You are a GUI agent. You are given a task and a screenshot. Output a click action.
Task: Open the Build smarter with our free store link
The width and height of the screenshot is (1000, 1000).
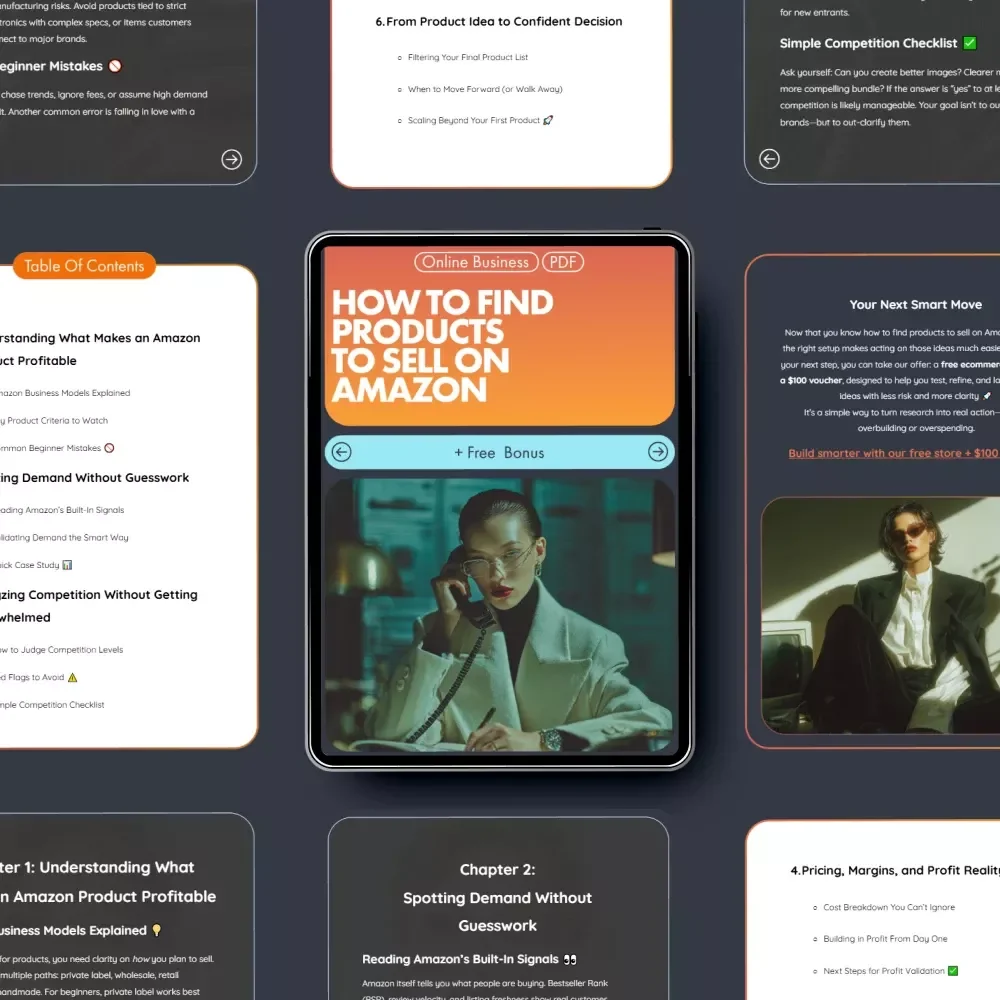[893, 453]
